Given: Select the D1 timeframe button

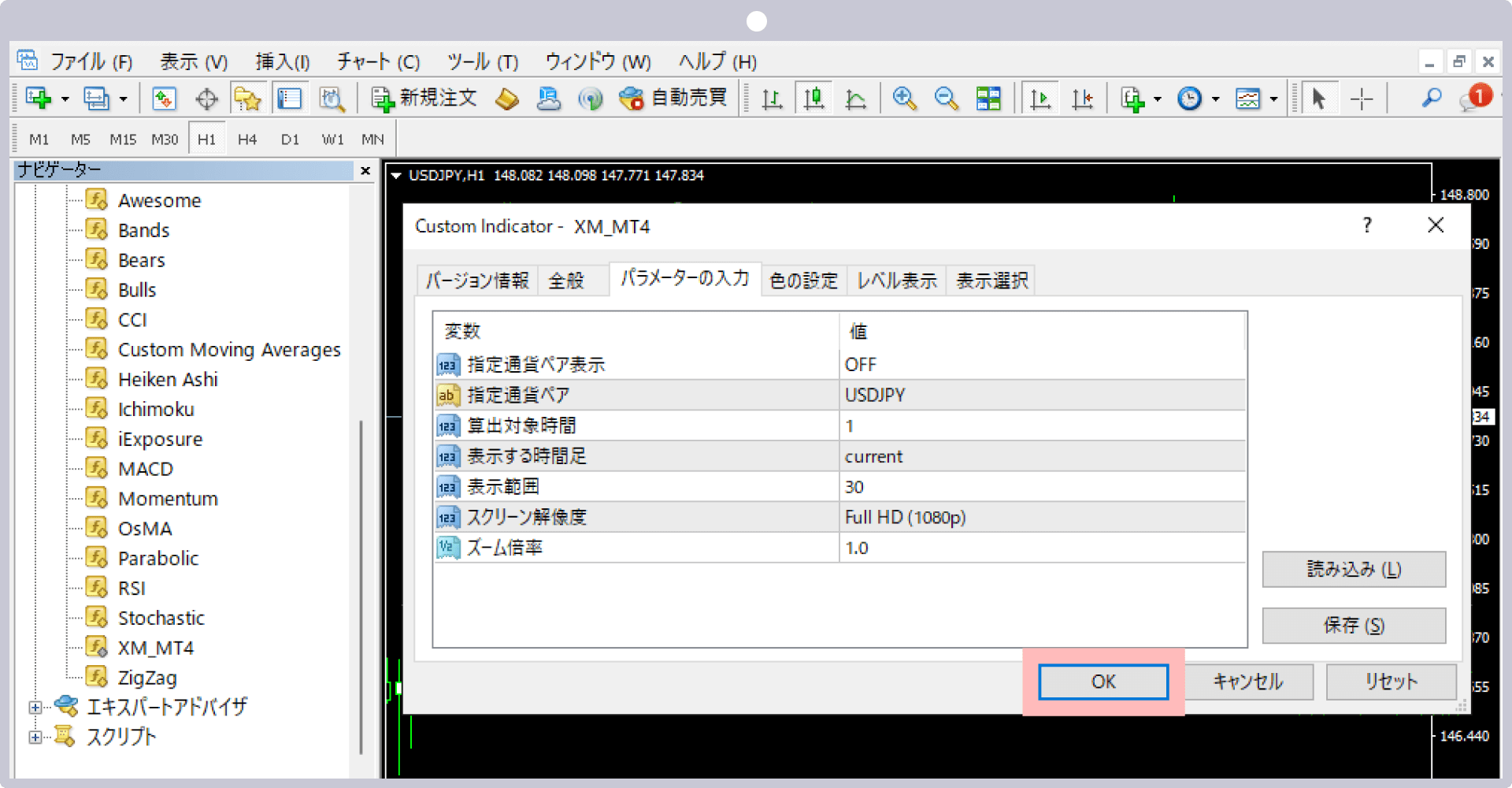Looking at the screenshot, I should point(290,139).
